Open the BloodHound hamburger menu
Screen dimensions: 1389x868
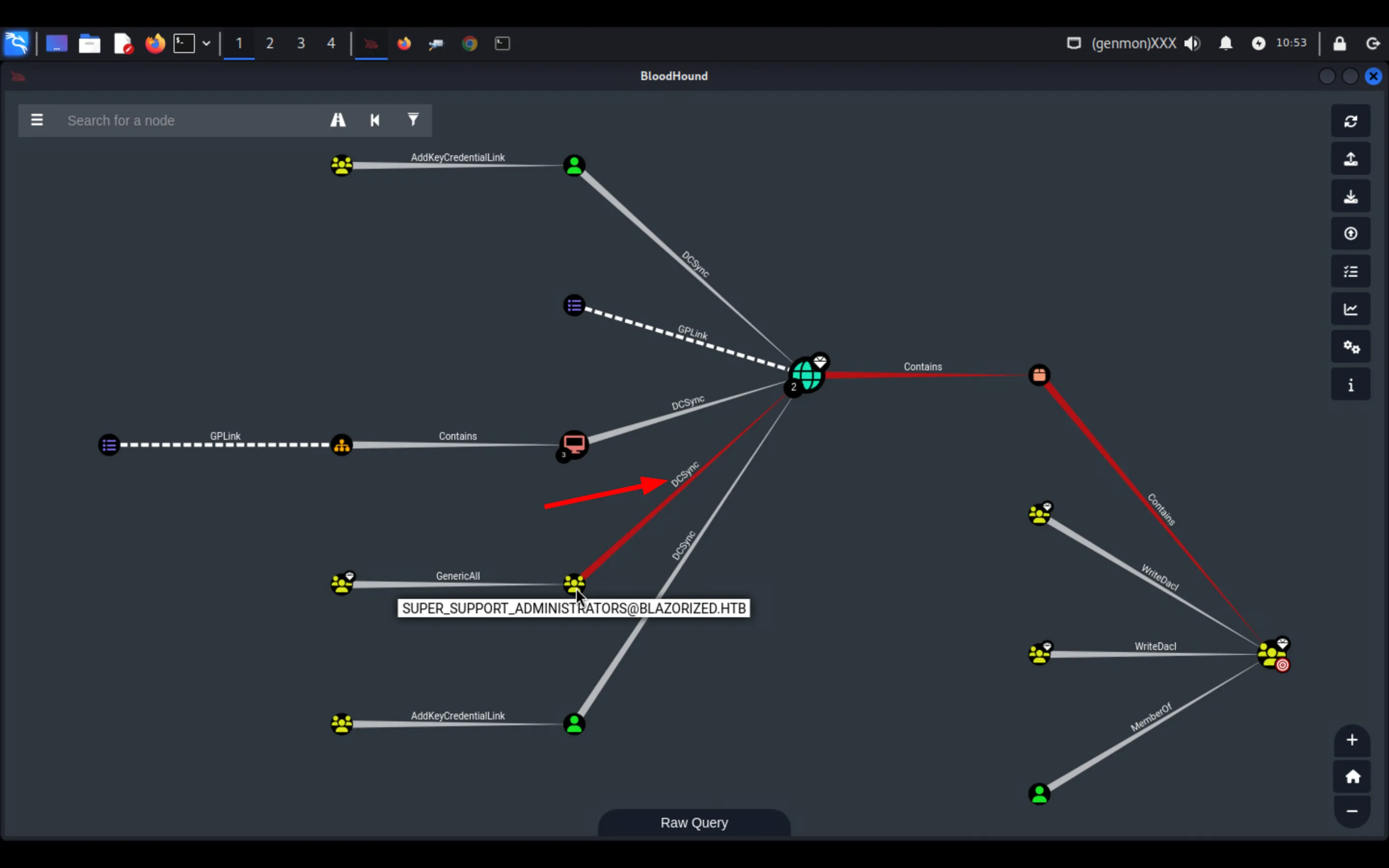pos(37,120)
